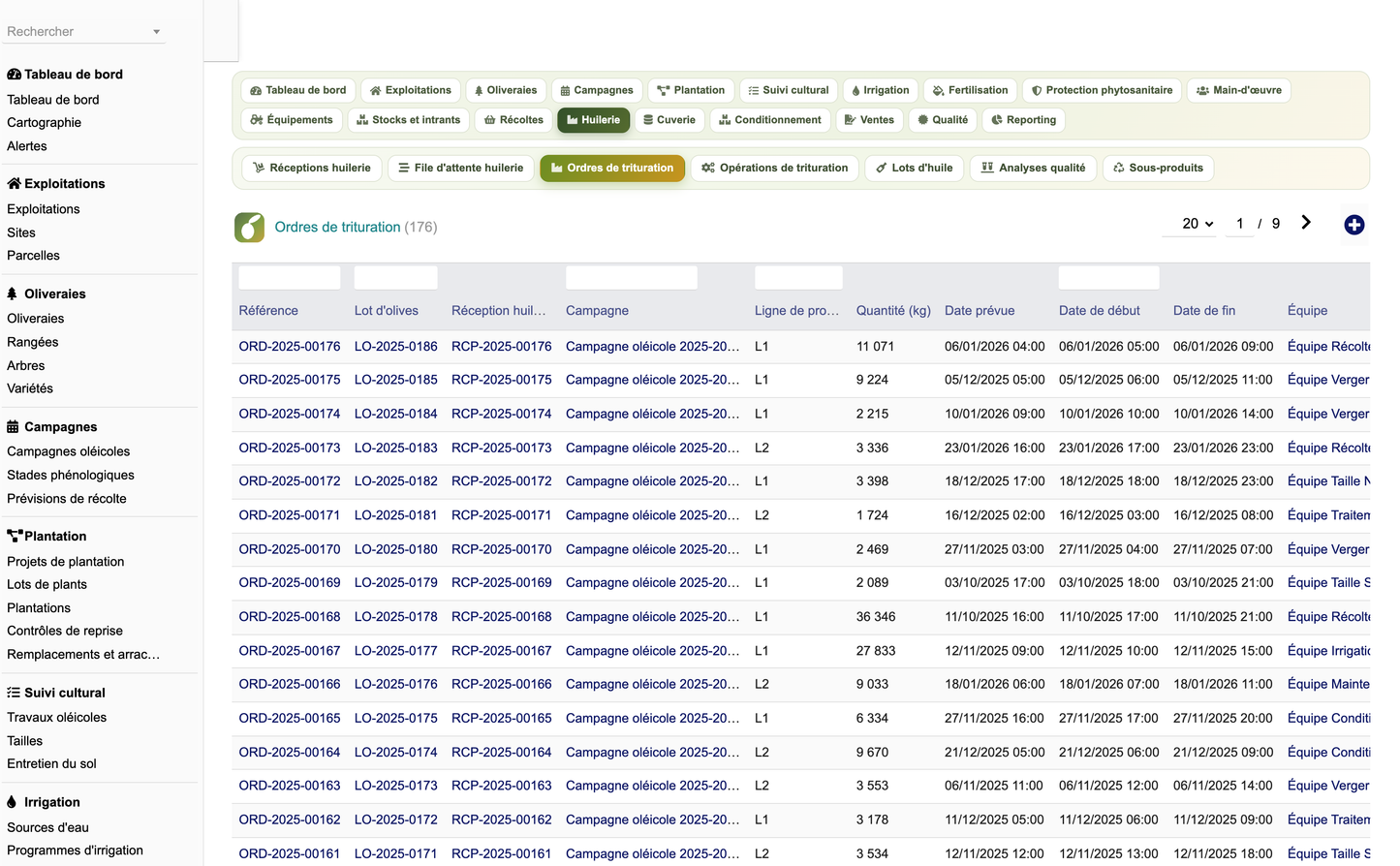Screen dimensions: 1400x866
Task: Click the Réceptions huilerie icon
Action: click(x=259, y=168)
